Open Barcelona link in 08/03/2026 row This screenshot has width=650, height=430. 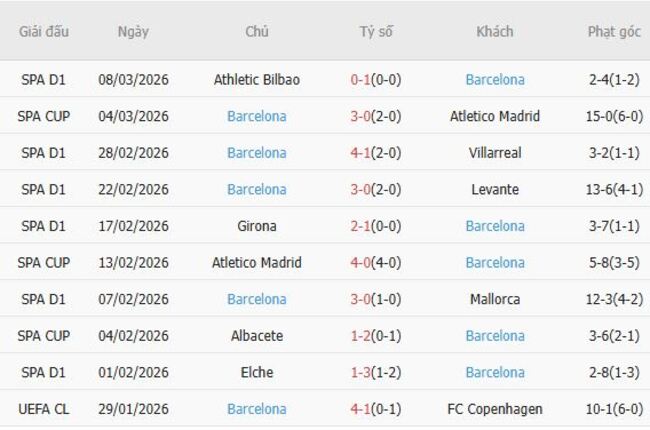click(495, 80)
